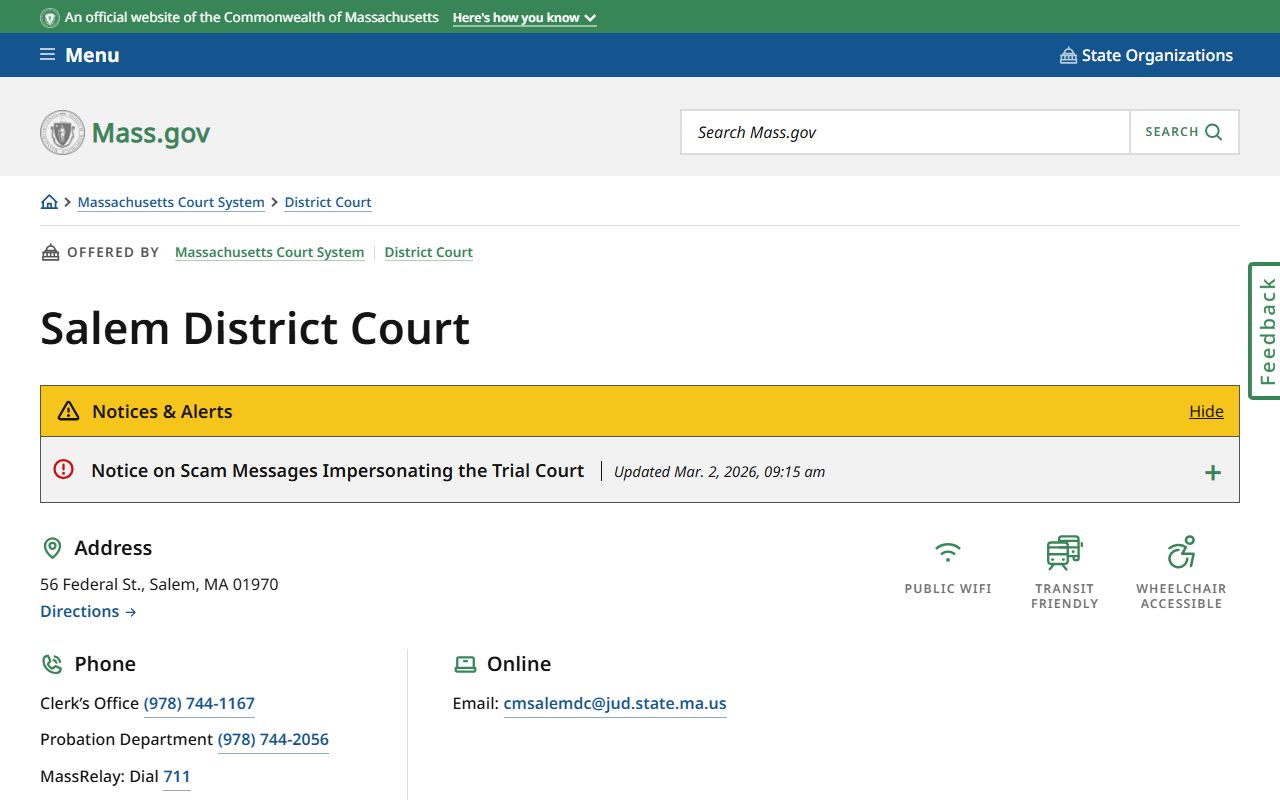Open the hamburger Menu button
This screenshot has height=800, width=1280.
[x=80, y=55]
